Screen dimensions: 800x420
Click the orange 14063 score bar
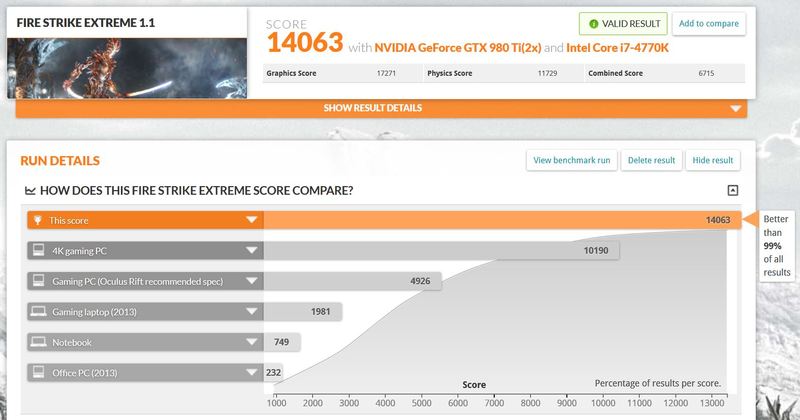503,220
